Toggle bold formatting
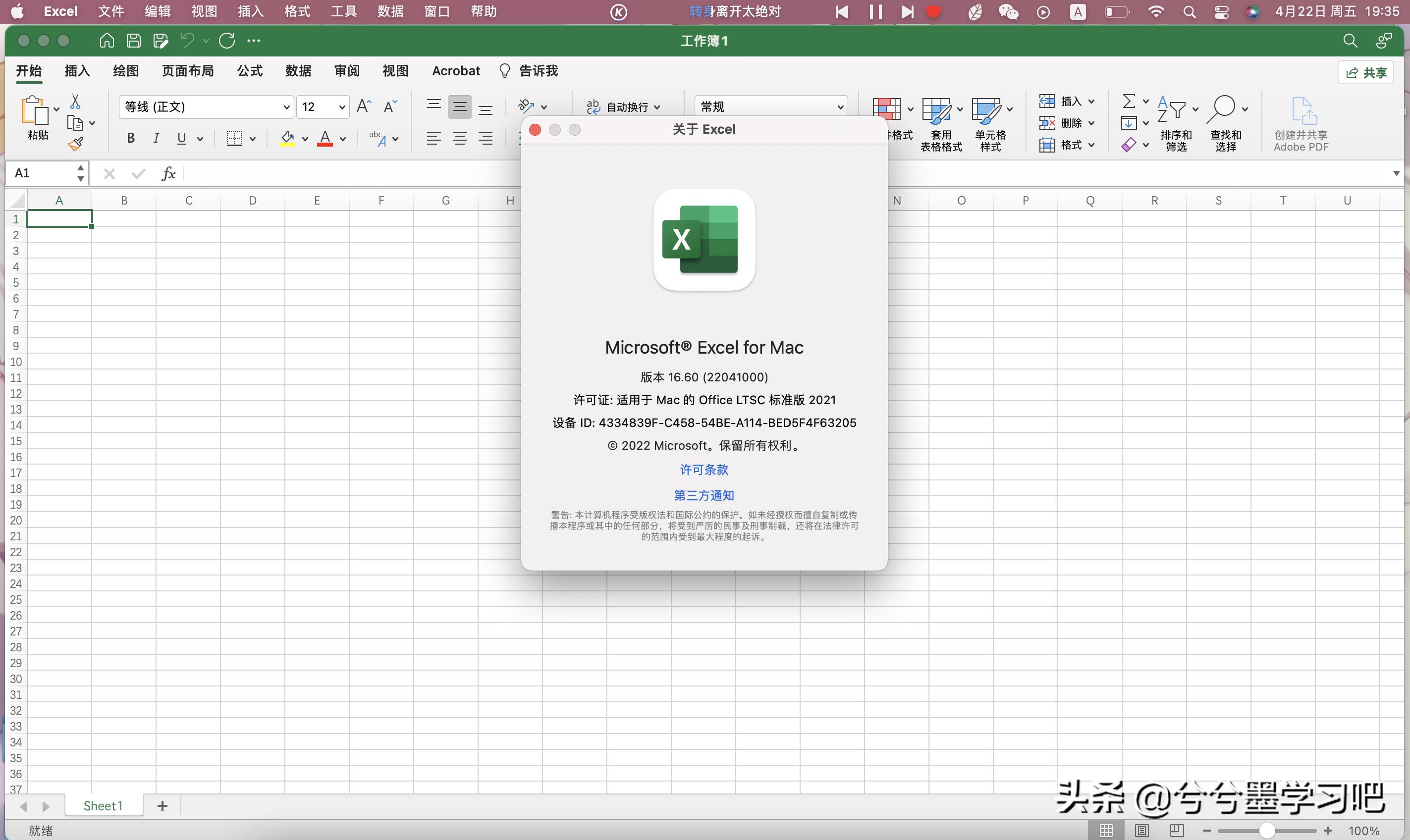The width and height of the screenshot is (1410, 840). click(x=130, y=138)
